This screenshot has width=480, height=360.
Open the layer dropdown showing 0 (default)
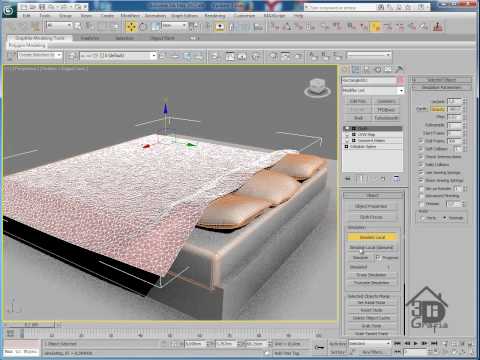[118, 55]
